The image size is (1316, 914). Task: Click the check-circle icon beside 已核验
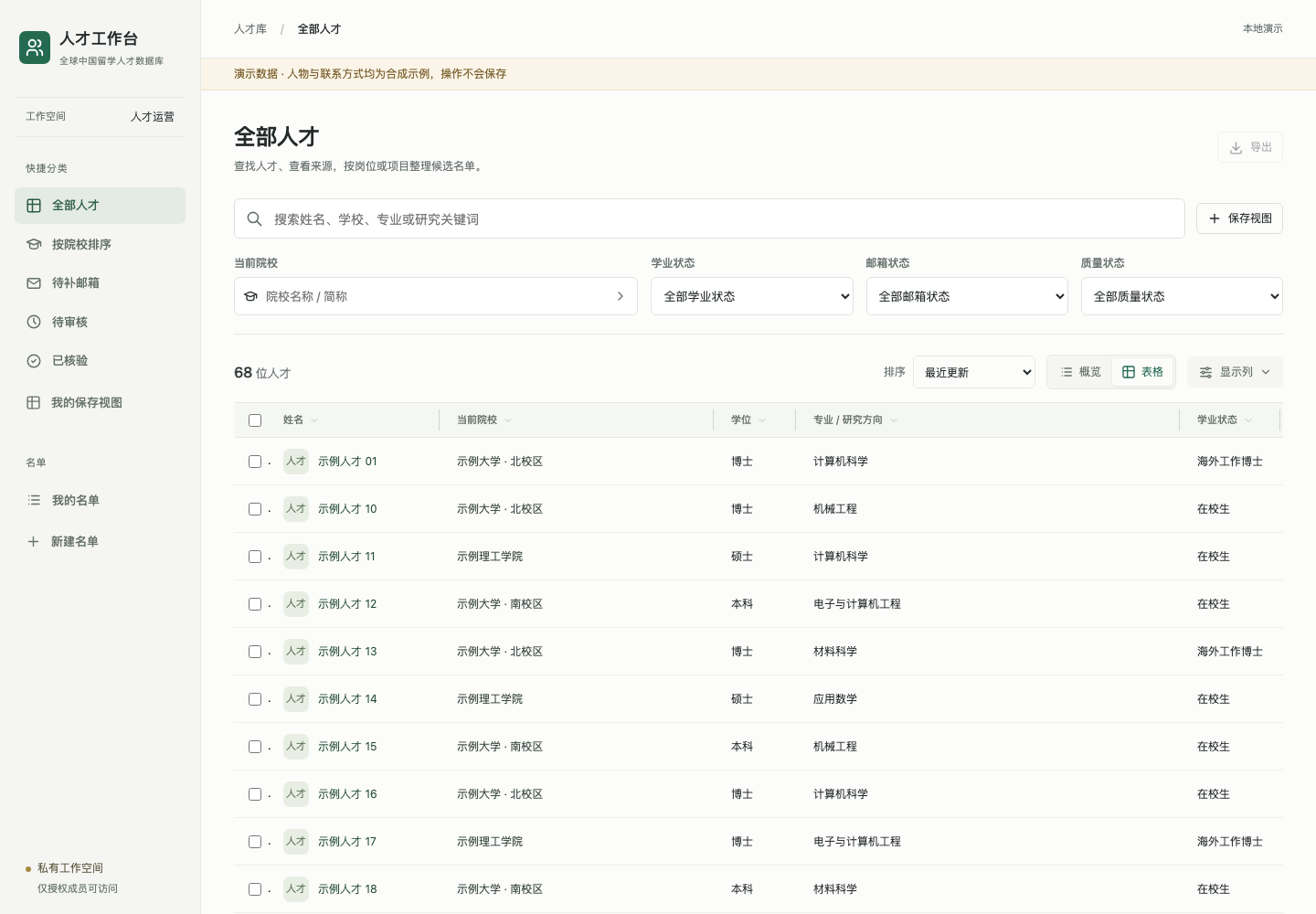(34, 361)
